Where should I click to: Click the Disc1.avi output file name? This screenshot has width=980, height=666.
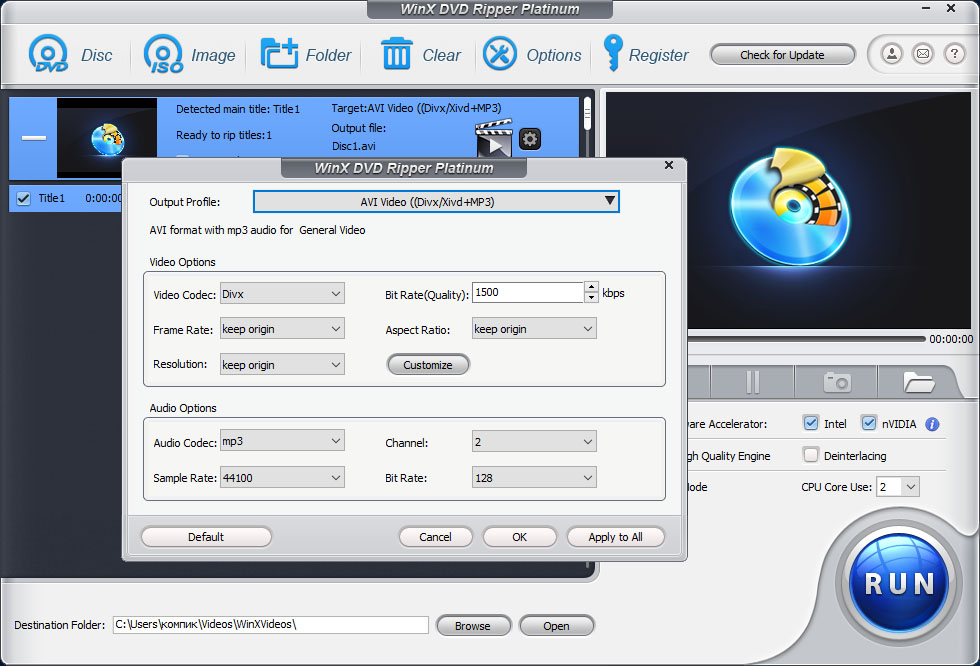[354, 146]
